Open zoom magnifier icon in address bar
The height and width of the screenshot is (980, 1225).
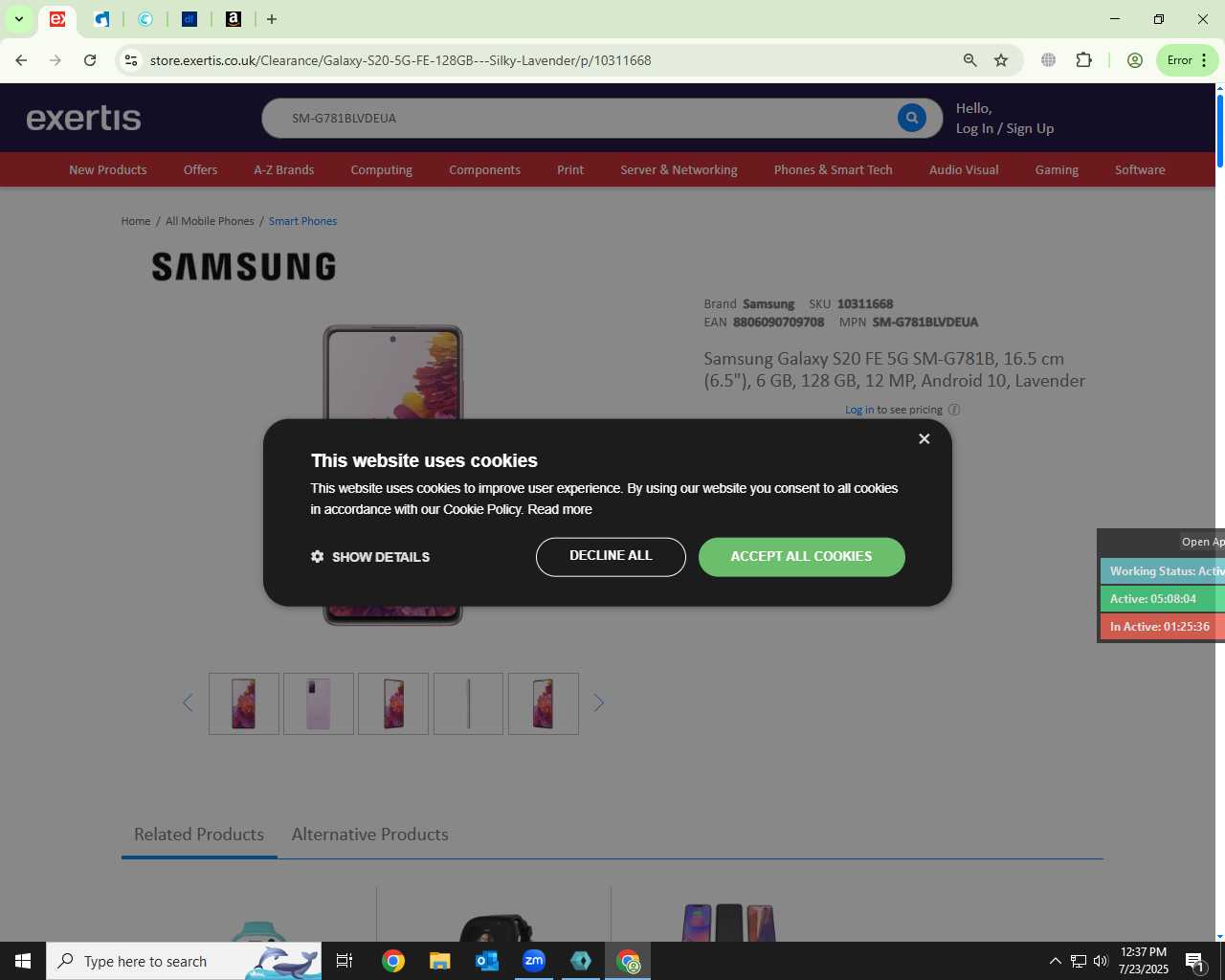pyautogui.click(x=969, y=60)
